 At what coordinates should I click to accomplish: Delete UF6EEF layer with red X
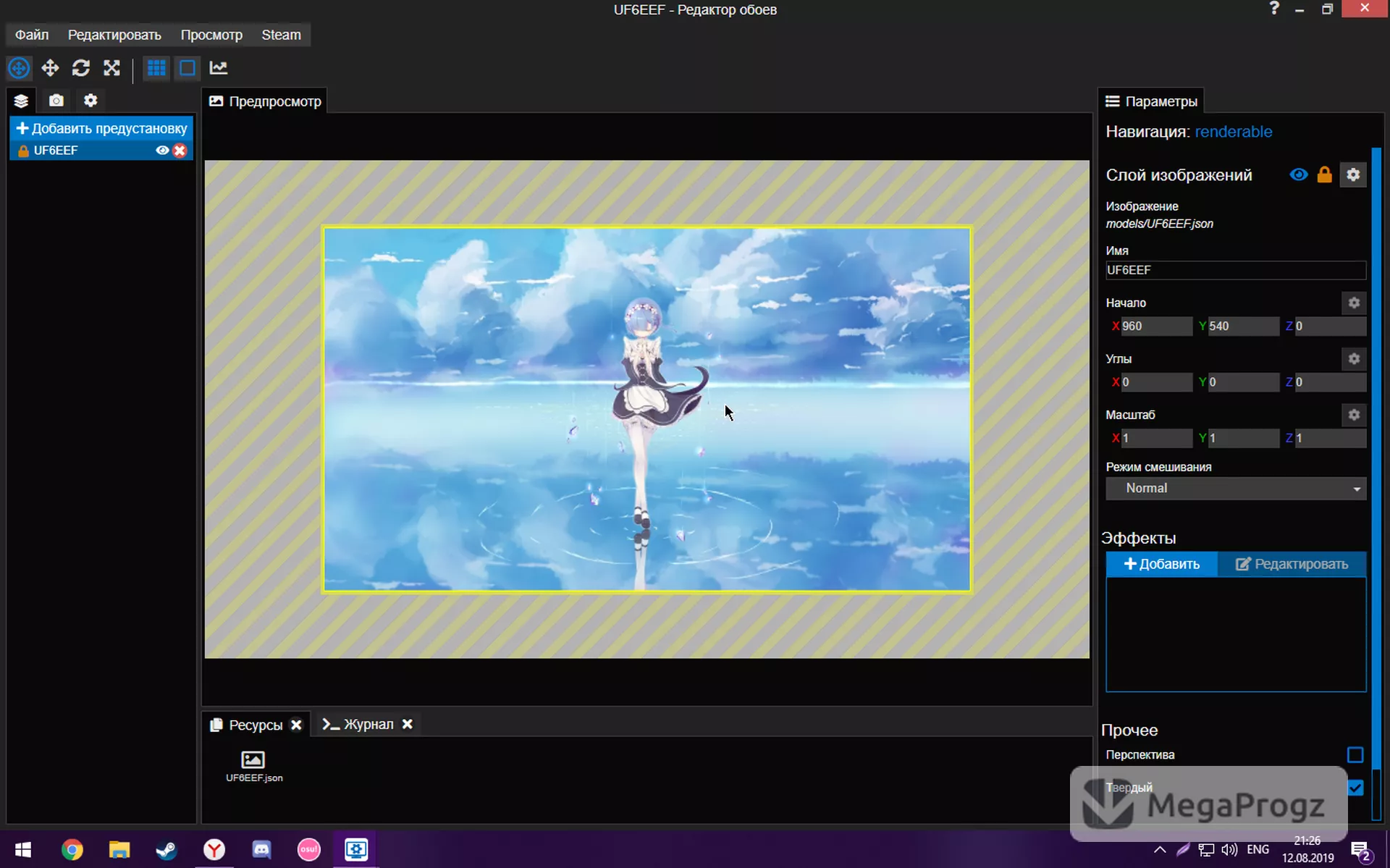[x=180, y=151]
